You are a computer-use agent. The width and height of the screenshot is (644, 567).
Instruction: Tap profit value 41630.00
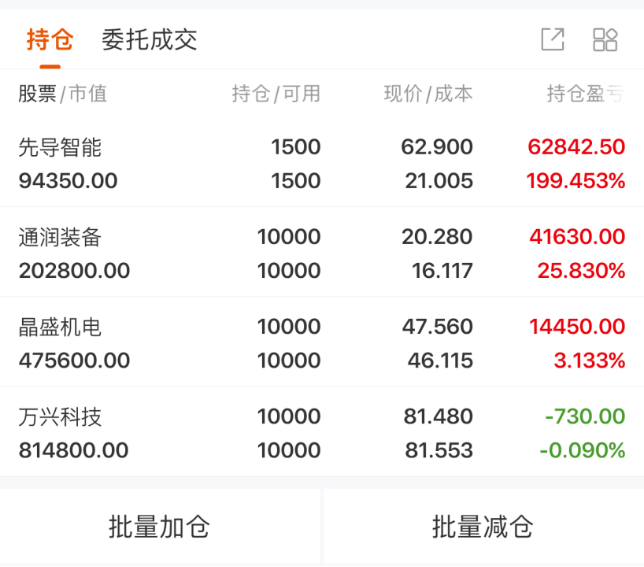pyautogui.click(x=577, y=236)
